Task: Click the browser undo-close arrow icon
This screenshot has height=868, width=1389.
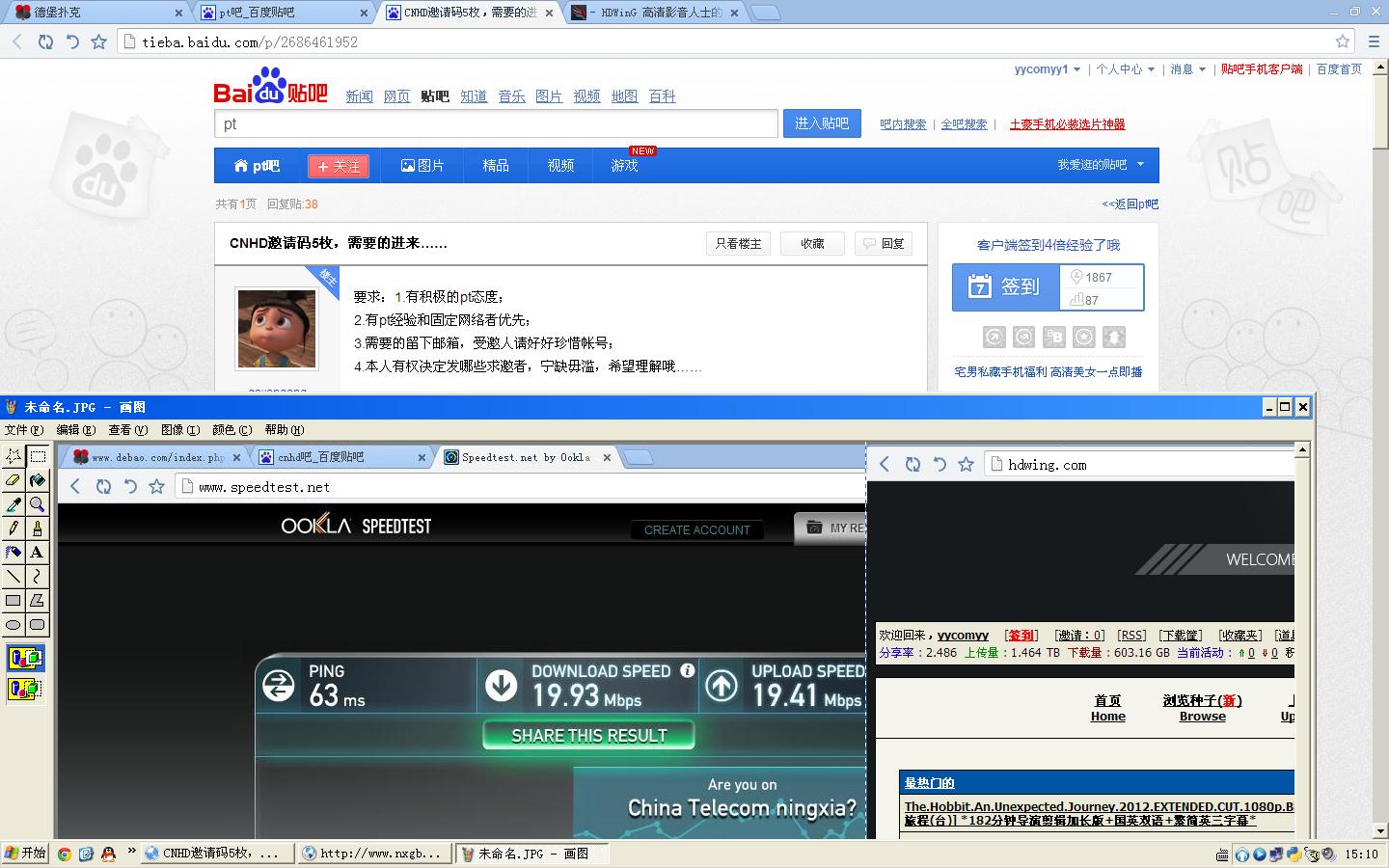Action: [x=72, y=41]
